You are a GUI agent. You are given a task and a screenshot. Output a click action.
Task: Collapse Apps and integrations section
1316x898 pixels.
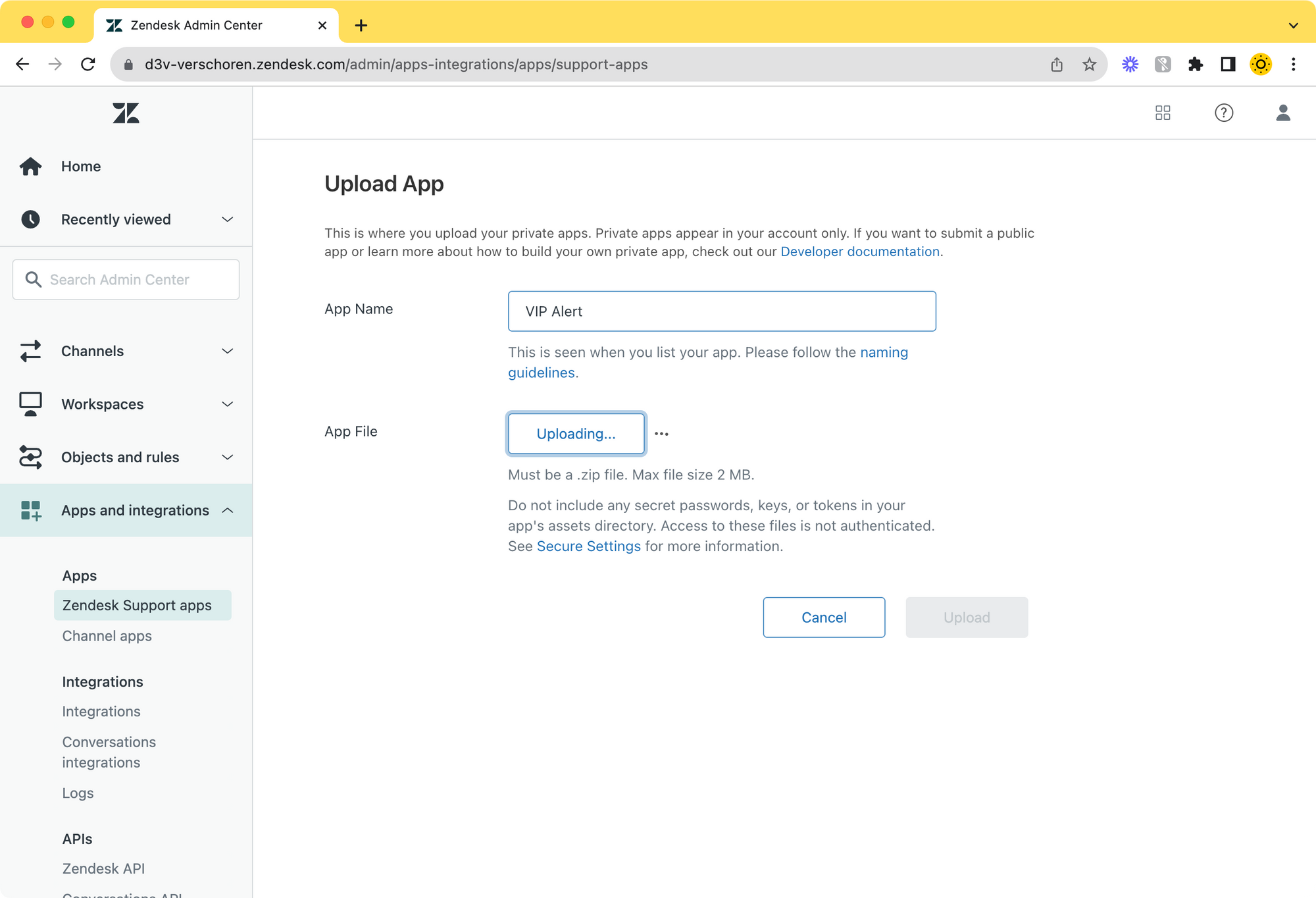click(227, 510)
